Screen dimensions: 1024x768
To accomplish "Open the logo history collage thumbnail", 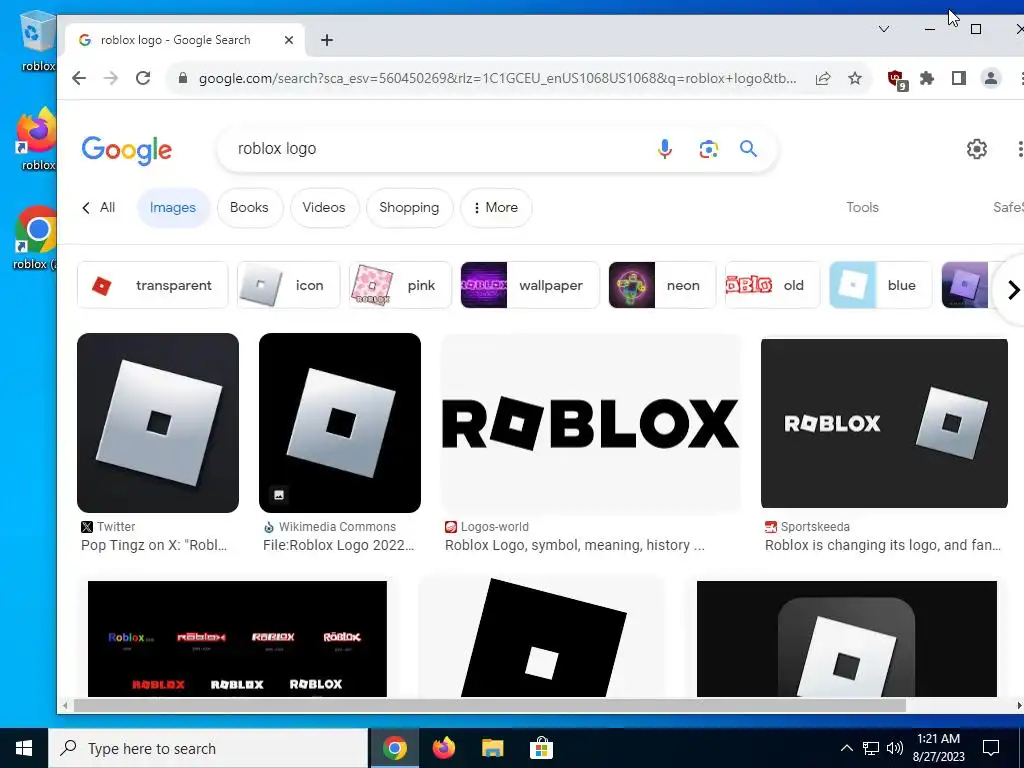I will click(x=237, y=639).
